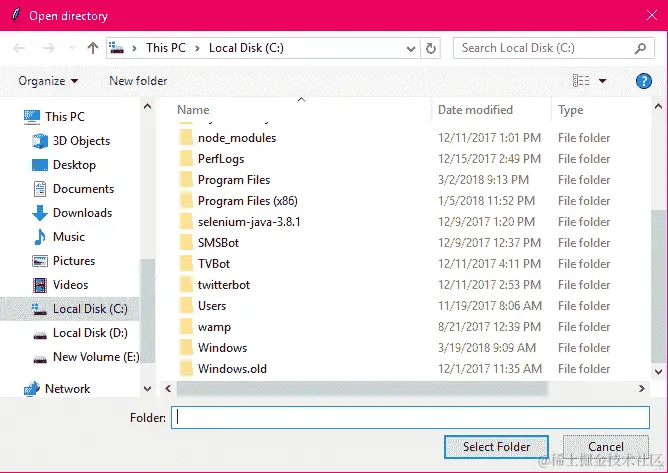The image size is (668, 473).
Task: Select the Windows.old folder icon
Action: click(x=186, y=368)
